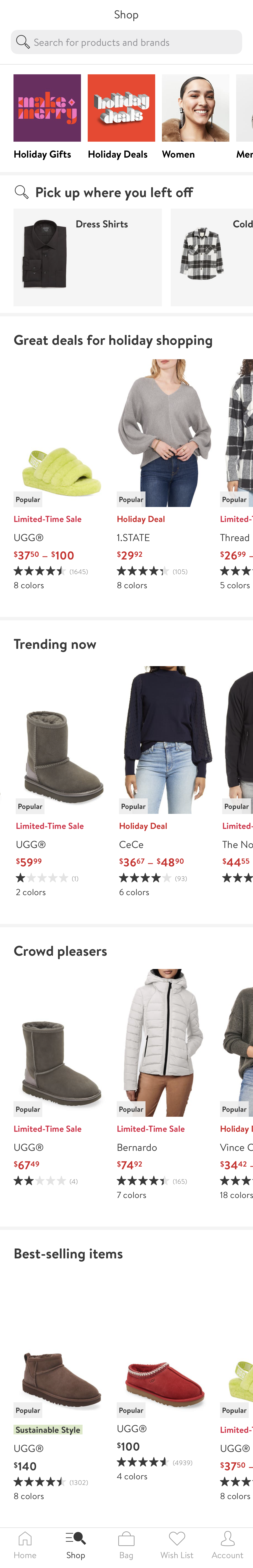The image size is (253, 1568).
Task: Click the magnifier icon beside Pick up where you left off
Action: pyautogui.click(x=21, y=192)
